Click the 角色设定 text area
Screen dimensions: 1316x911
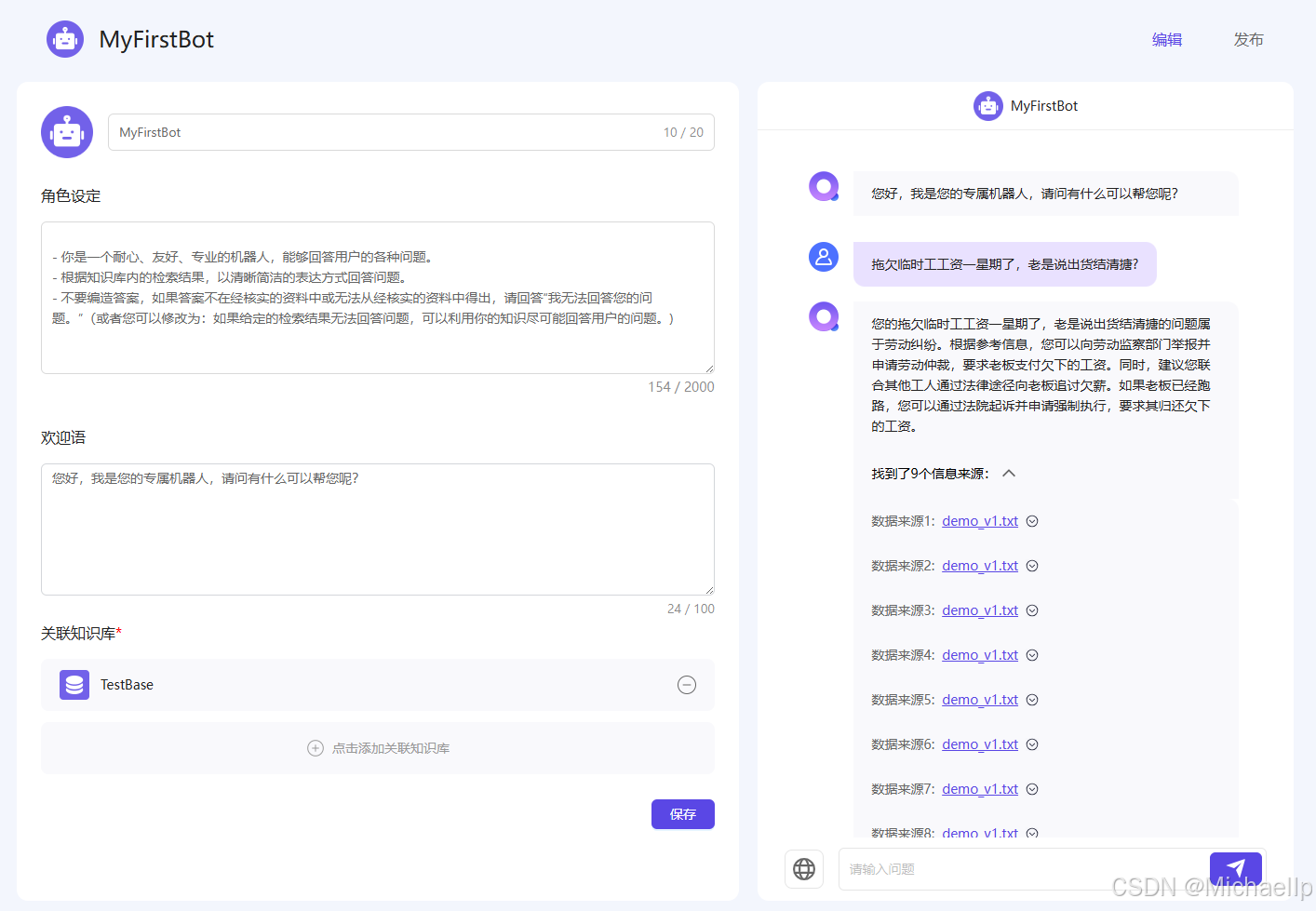click(x=378, y=298)
